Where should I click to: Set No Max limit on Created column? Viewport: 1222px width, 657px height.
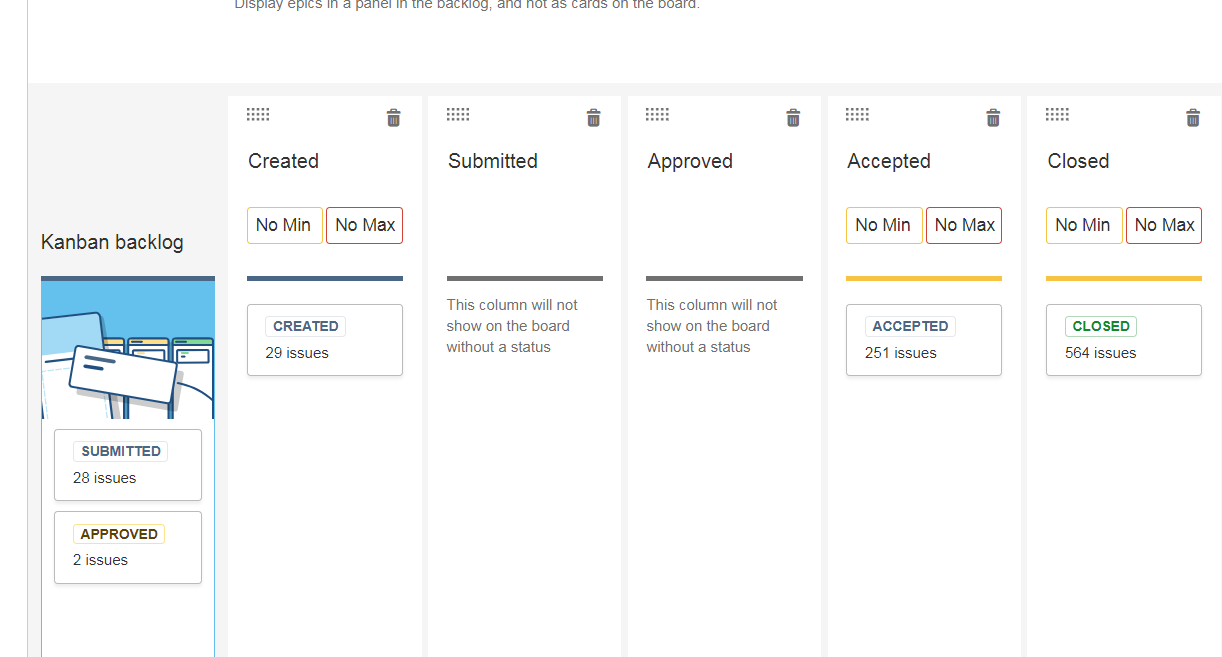pos(365,225)
